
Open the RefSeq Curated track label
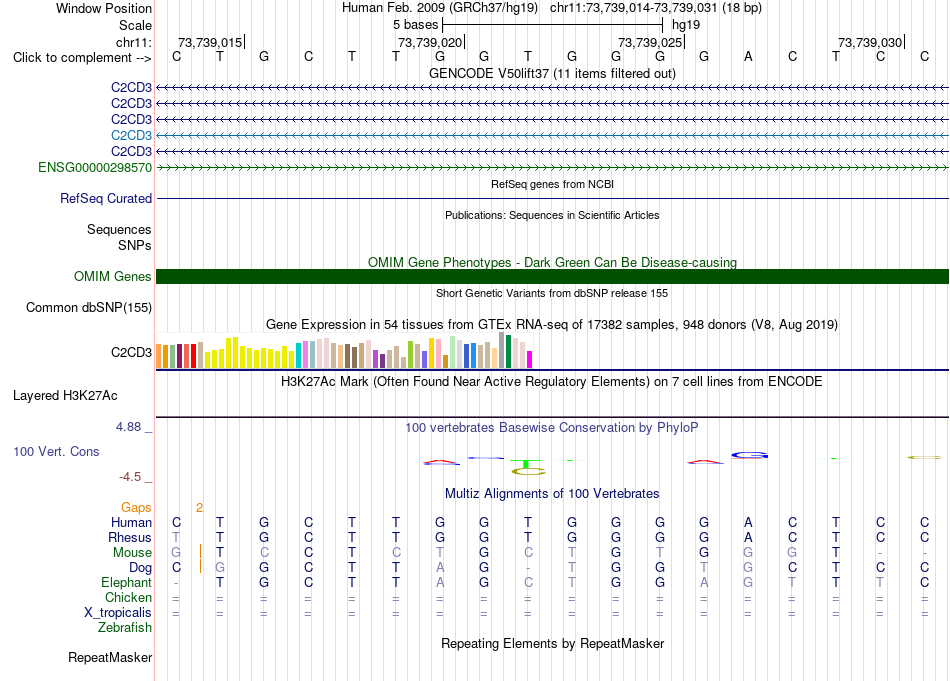click(106, 198)
